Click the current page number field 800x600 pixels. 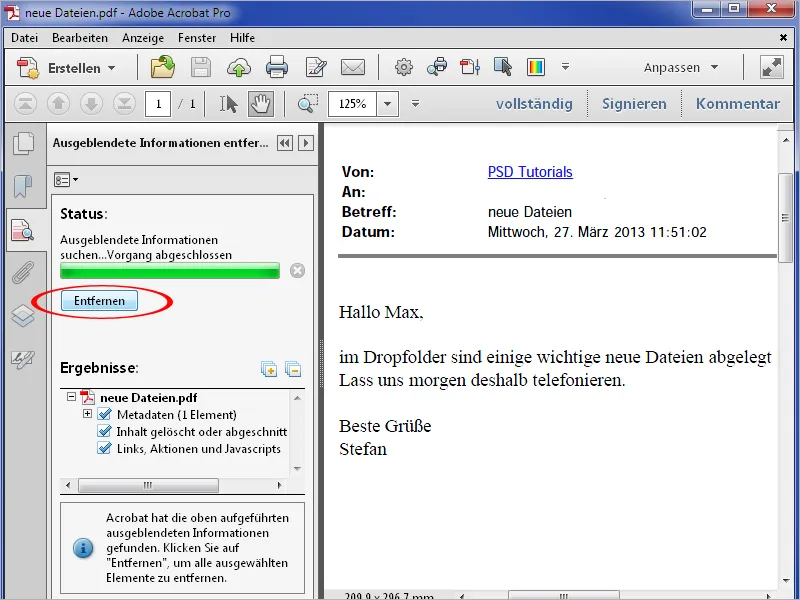coord(158,104)
